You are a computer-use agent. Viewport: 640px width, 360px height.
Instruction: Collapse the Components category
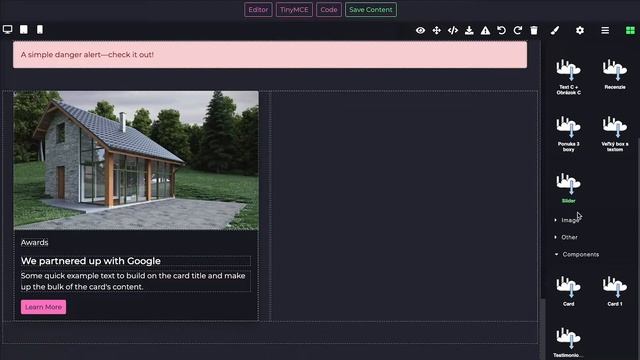(577, 254)
